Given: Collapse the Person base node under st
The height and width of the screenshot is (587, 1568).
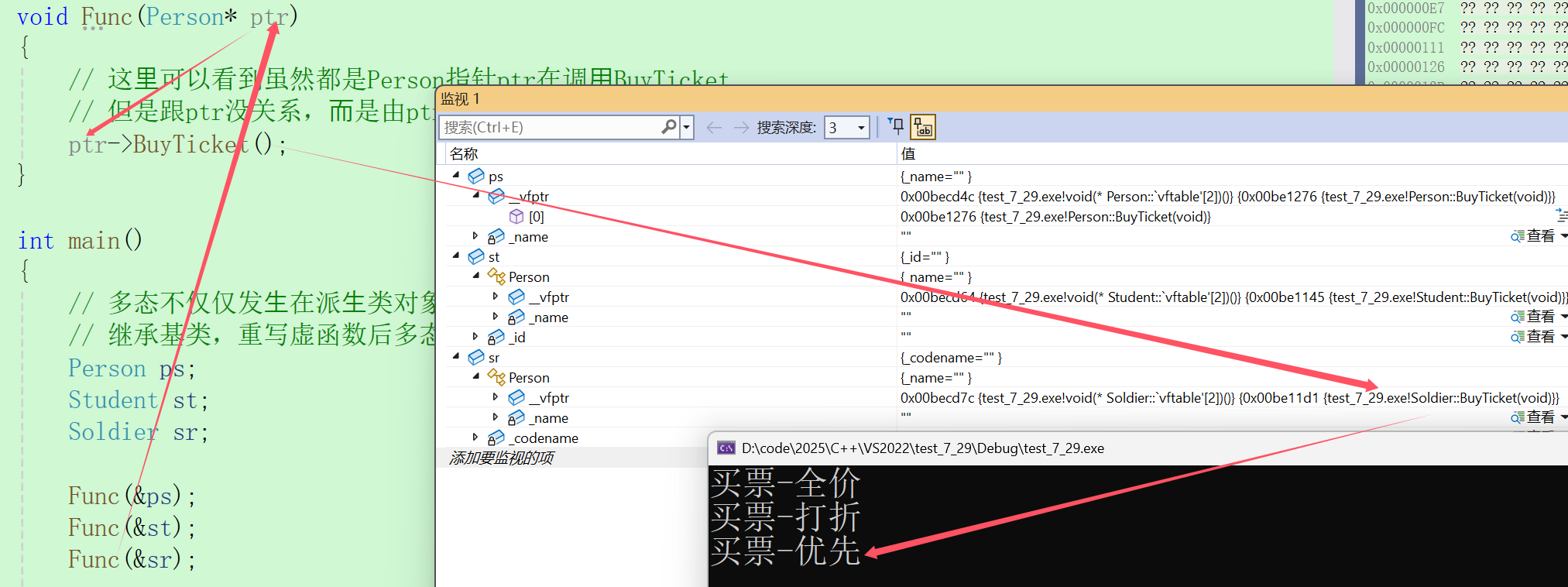Looking at the screenshot, I should (476, 276).
